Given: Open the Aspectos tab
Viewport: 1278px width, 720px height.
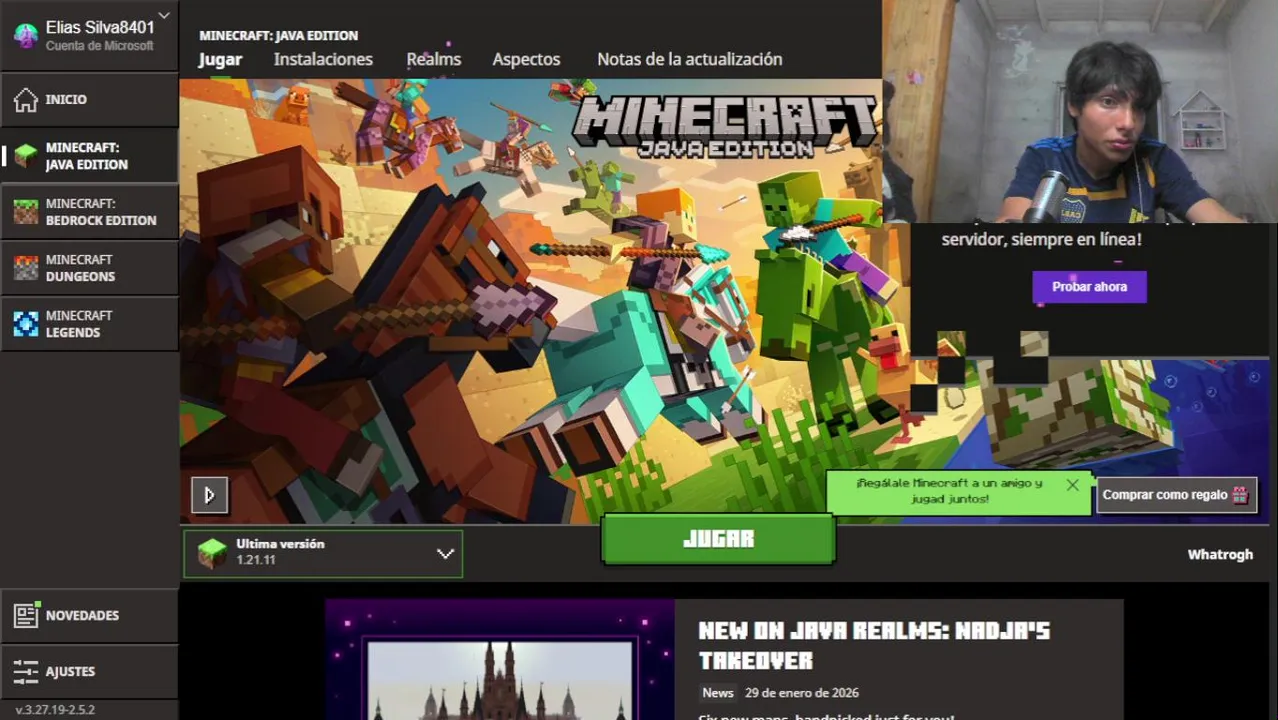Looking at the screenshot, I should [x=526, y=59].
